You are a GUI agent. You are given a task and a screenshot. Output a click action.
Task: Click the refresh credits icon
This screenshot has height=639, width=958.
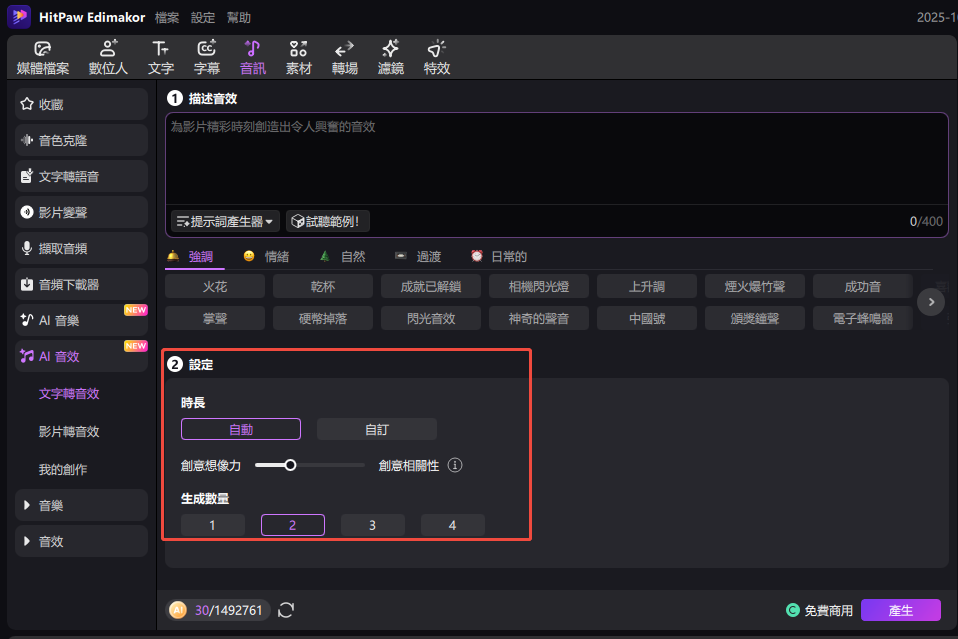point(286,610)
